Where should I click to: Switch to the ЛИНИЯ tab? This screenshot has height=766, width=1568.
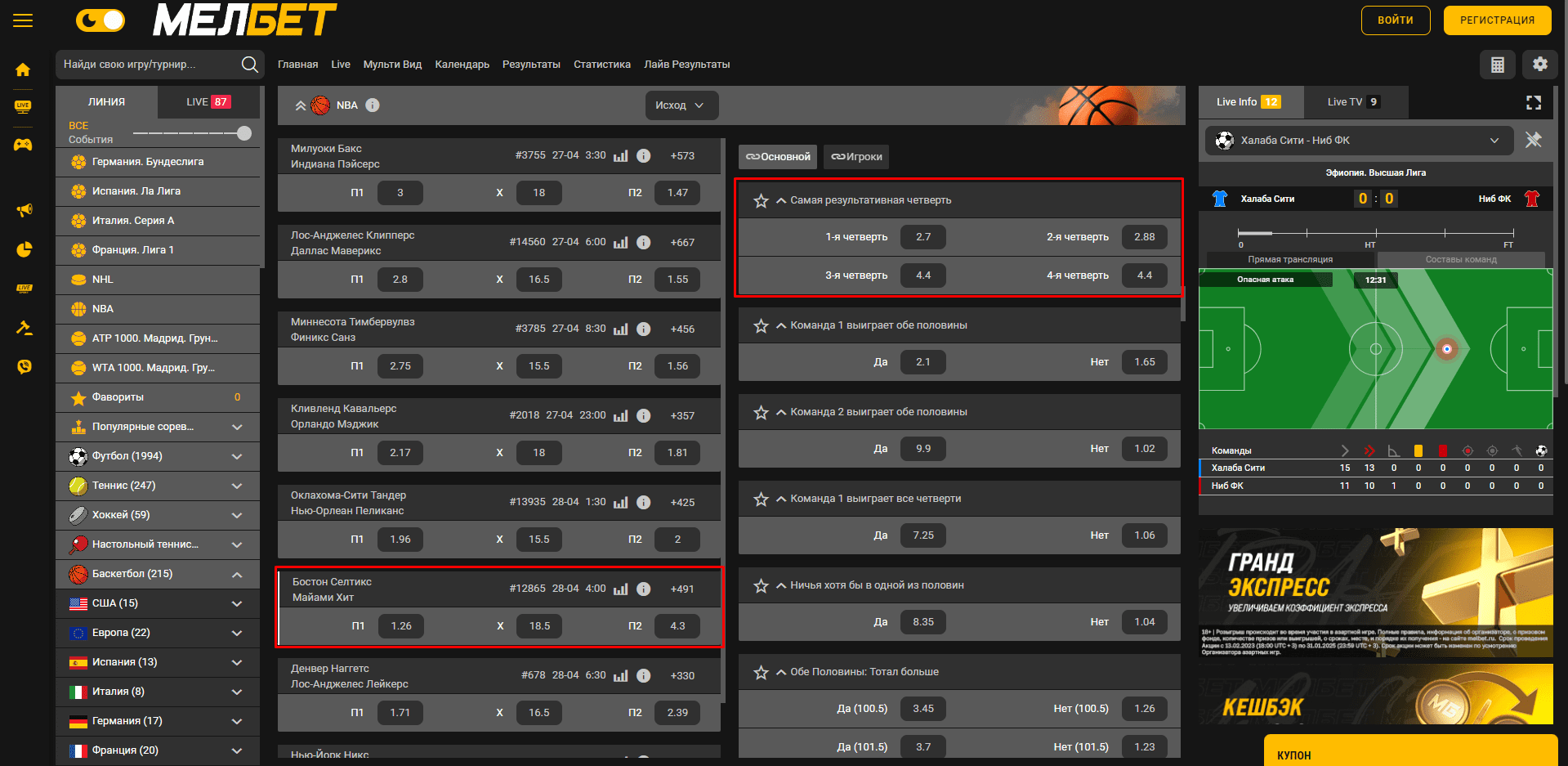[x=106, y=102]
